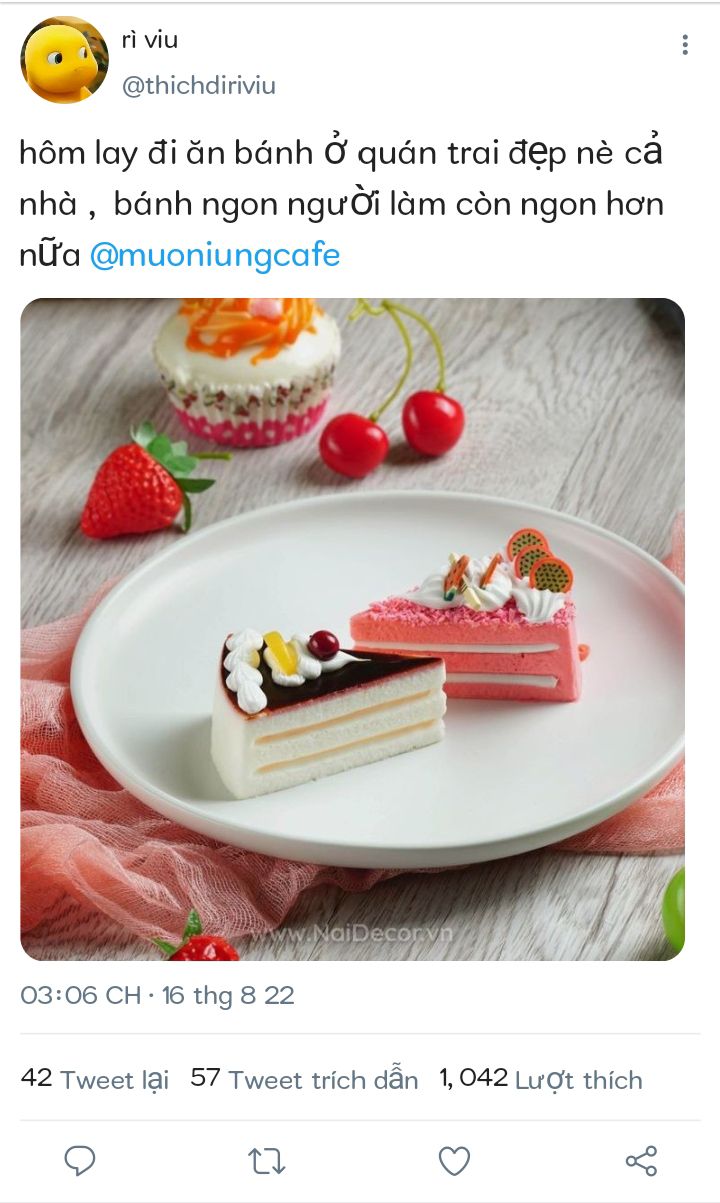This screenshot has width=720, height=1203.
Task: View the 42 Tweet lại list
Action: [x=95, y=1080]
